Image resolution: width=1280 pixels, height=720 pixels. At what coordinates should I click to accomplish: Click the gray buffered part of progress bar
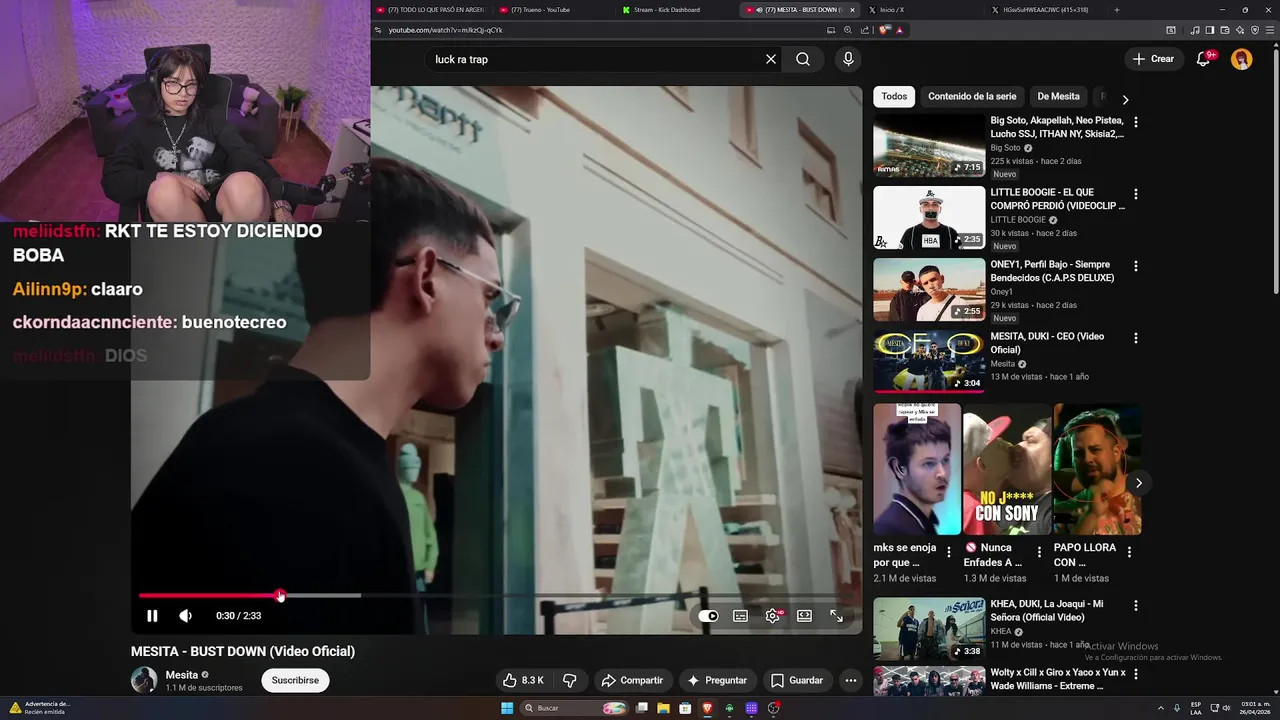click(322, 596)
